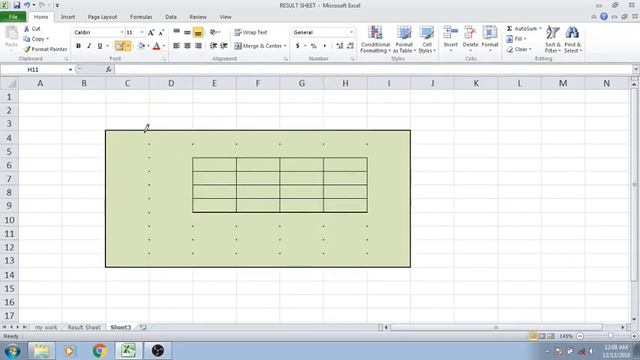
Task: Switch to the Insert ribbon tab
Action: [68, 17]
